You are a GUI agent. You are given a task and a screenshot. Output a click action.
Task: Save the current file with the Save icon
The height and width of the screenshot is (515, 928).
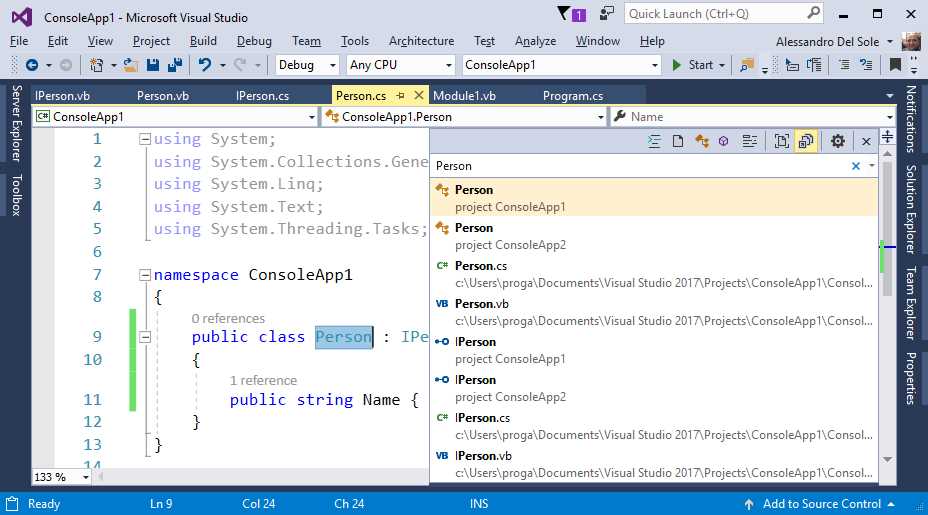[153, 65]
